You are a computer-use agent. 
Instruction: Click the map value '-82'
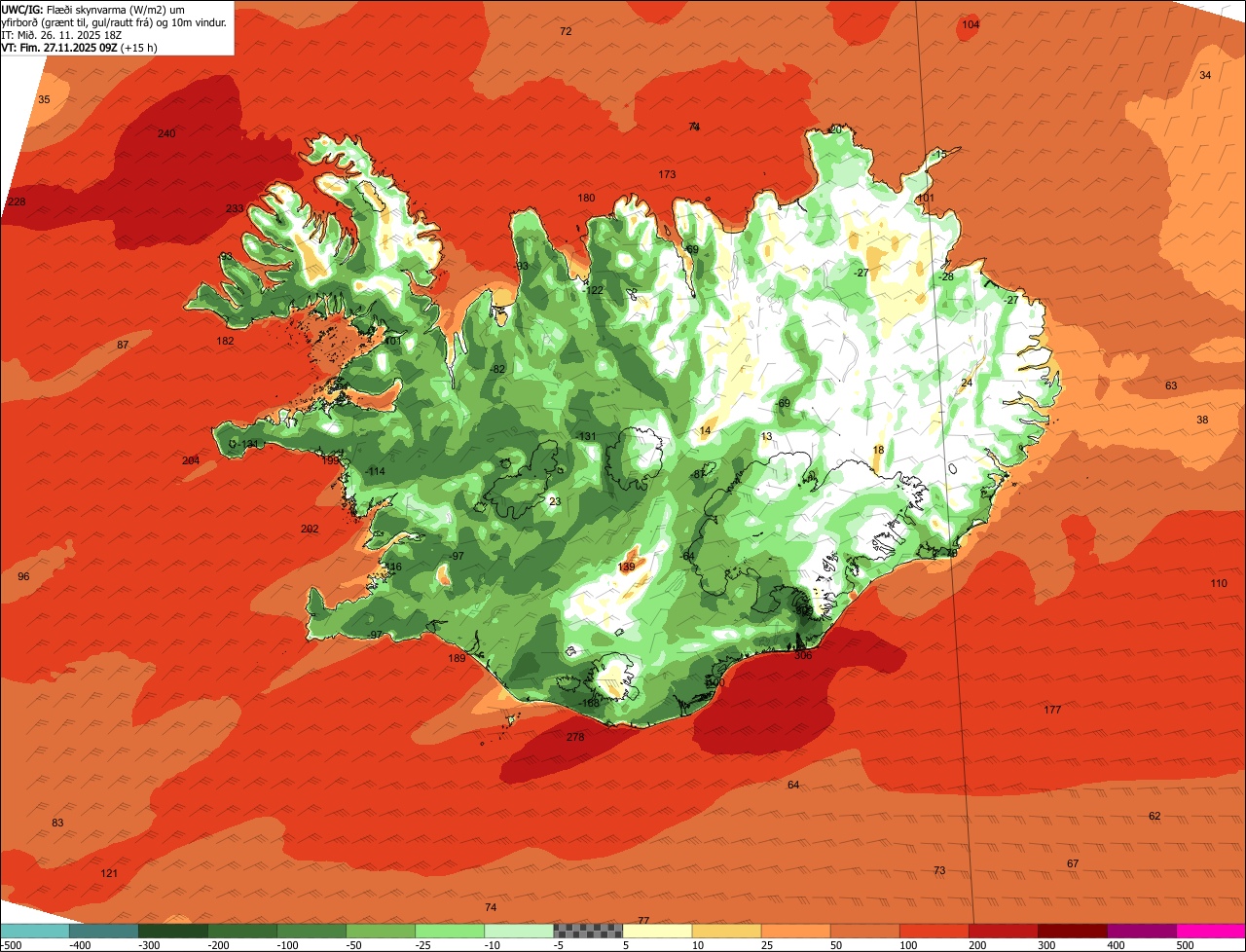coord(497,369)
